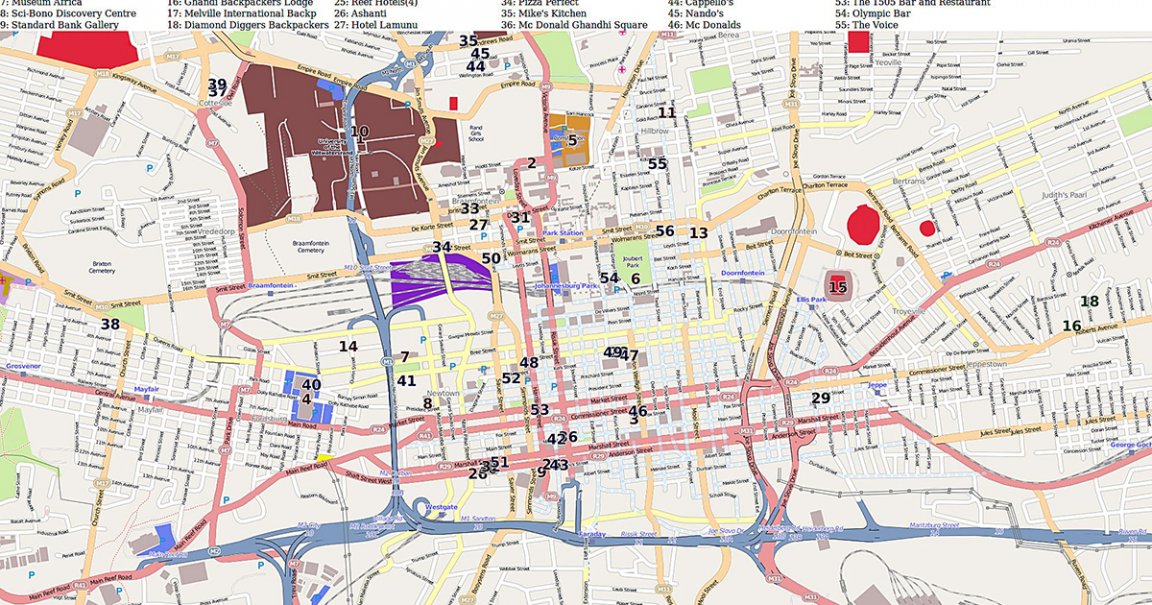Click map marker number 10

(x=360, y=132)
